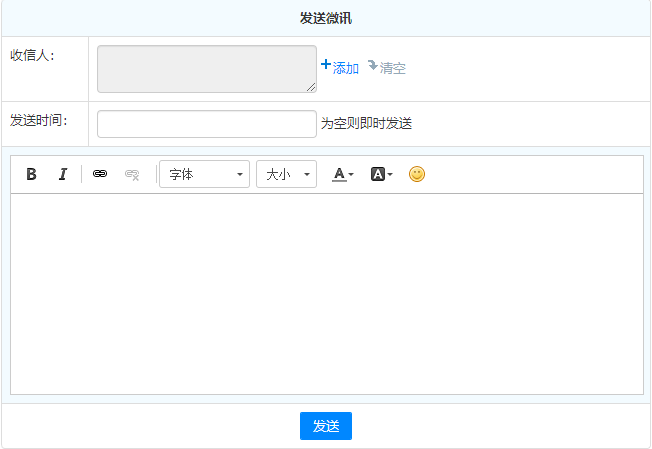Toggle bold formatting in the editor
Image resolution: width=652 pixels, height=449 pixels.
pos(31,174)
